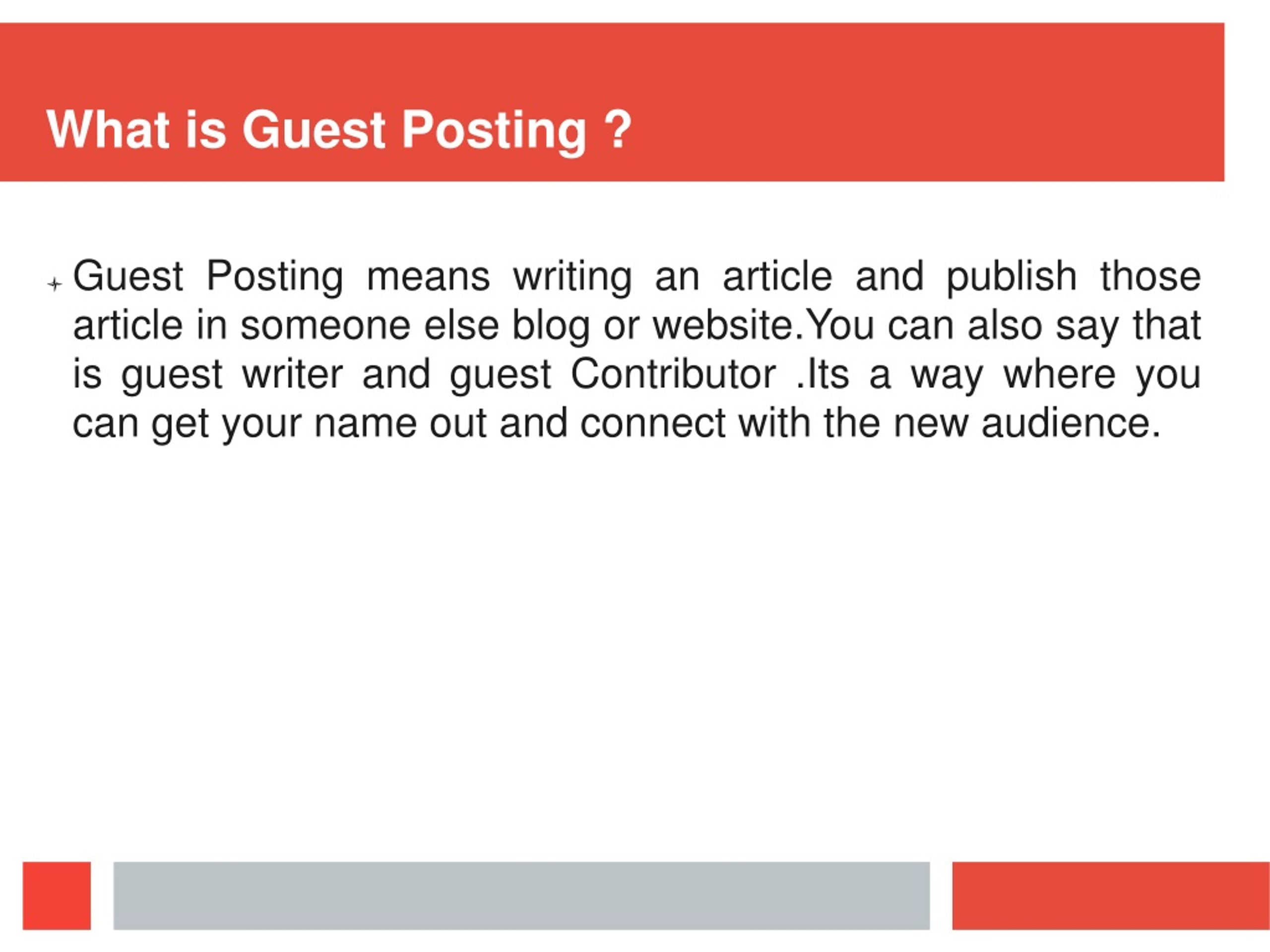Select the small red square in the footer
1270x952 pixels.
pos(57,895)
